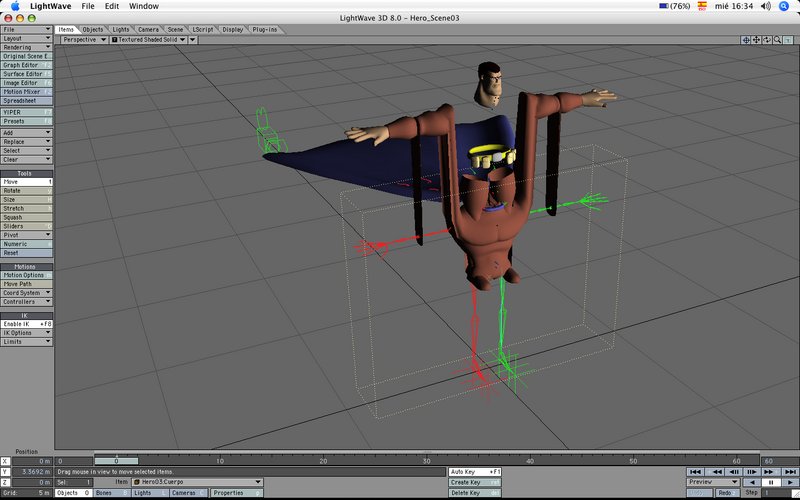Image resolution: width=800 pixels, height=500 pixels.
Task: Select the Stretch tool
Action: pos(27,209)
